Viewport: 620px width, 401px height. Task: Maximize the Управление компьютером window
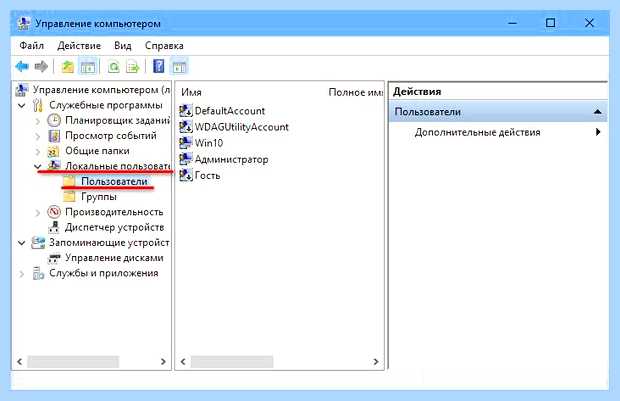coord(550,23)
